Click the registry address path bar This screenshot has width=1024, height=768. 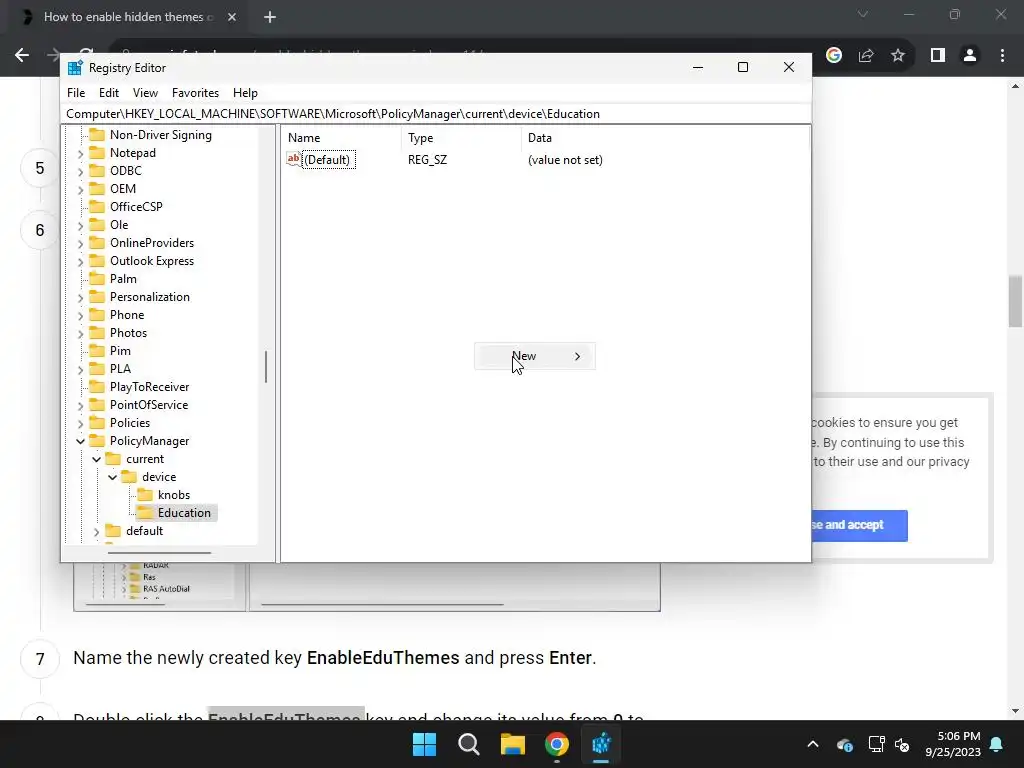tap(436, 114)
